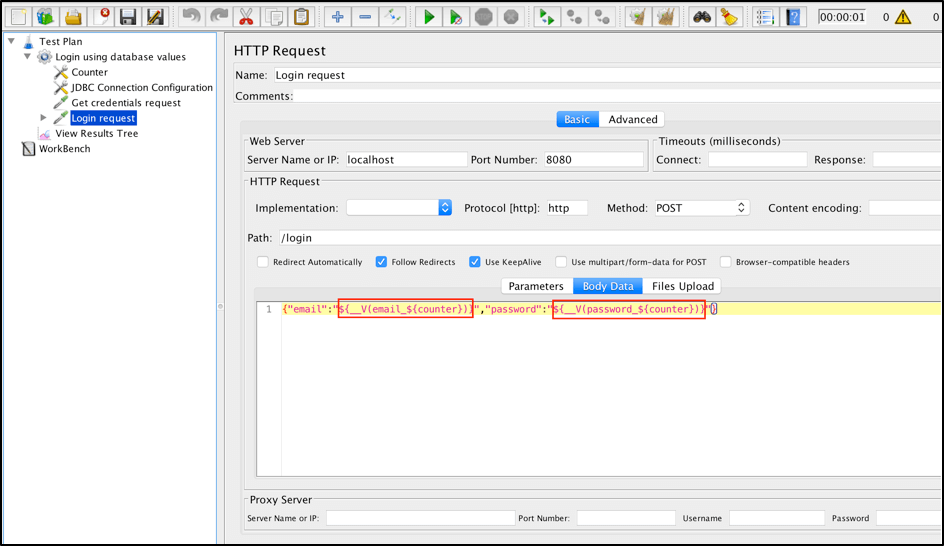Open the Method POST dropdown
944x546 pixels.
click(x=701, y=208)
